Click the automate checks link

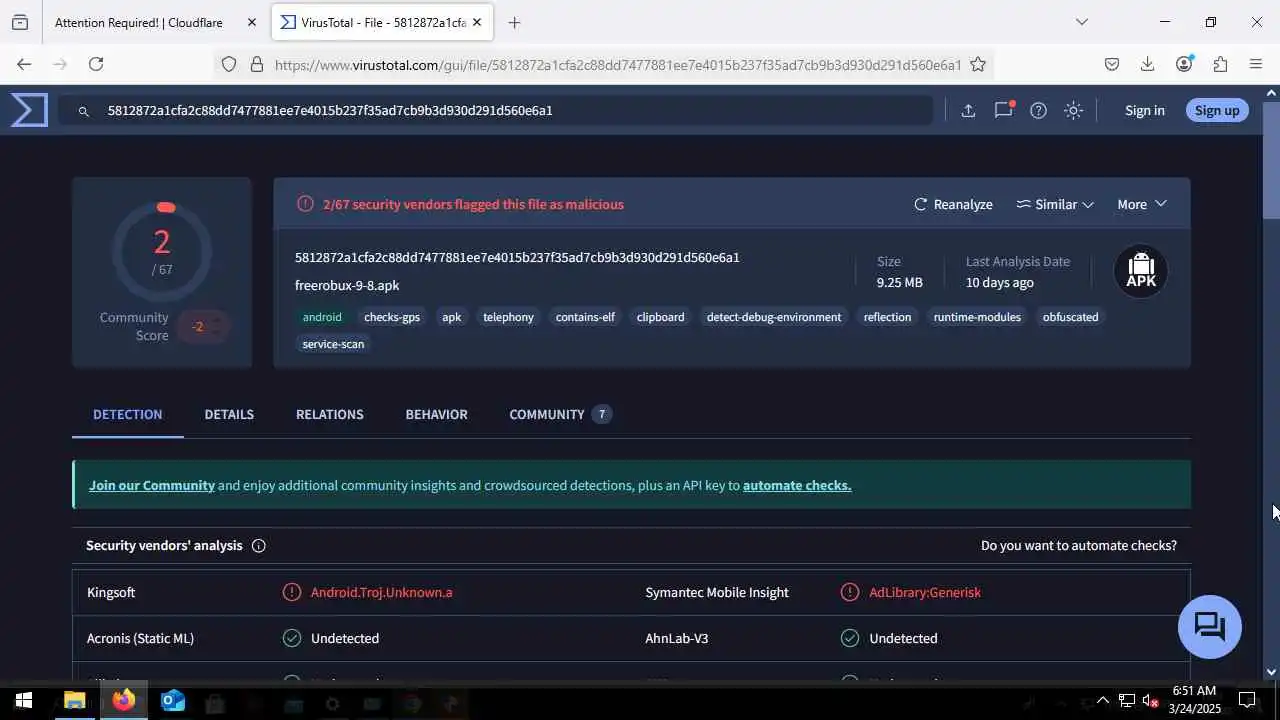[797, 485]
